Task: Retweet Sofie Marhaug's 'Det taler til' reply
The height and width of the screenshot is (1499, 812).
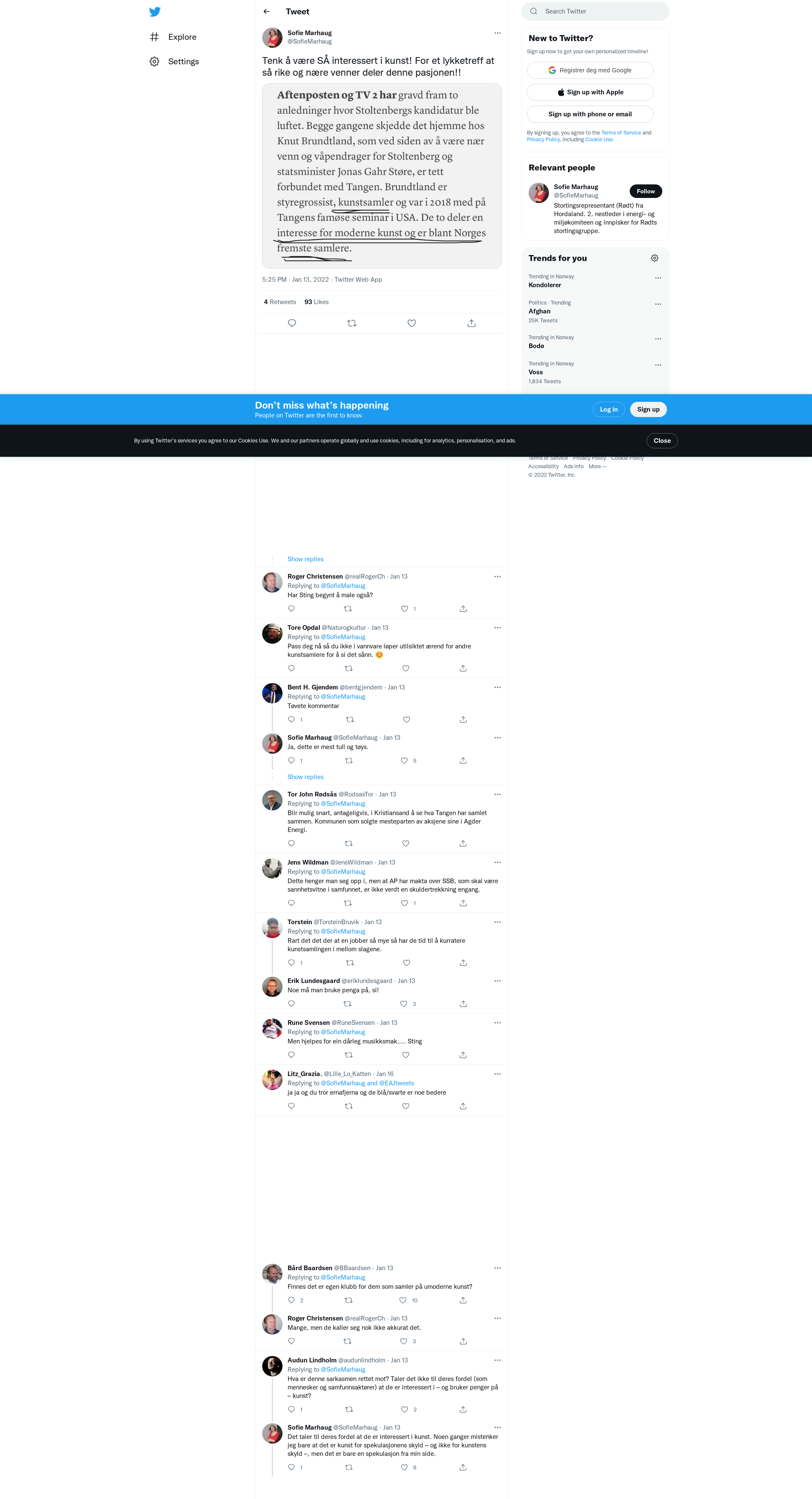Action: click(348, 1468)
